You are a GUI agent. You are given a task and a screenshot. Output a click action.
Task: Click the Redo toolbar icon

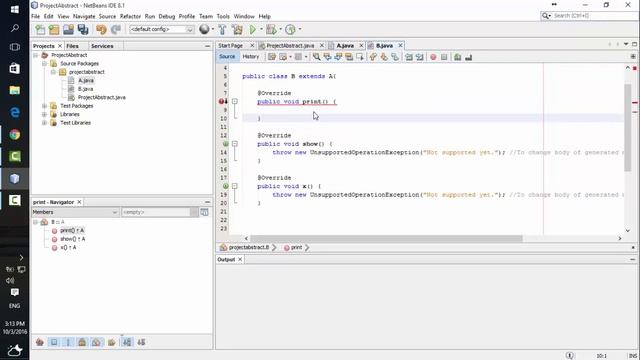coord(116,29)
